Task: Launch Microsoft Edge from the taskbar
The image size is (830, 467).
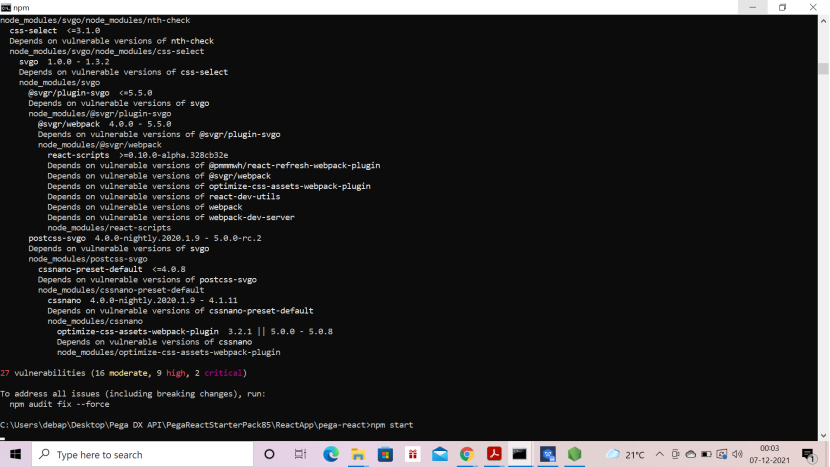Action: 331,454
